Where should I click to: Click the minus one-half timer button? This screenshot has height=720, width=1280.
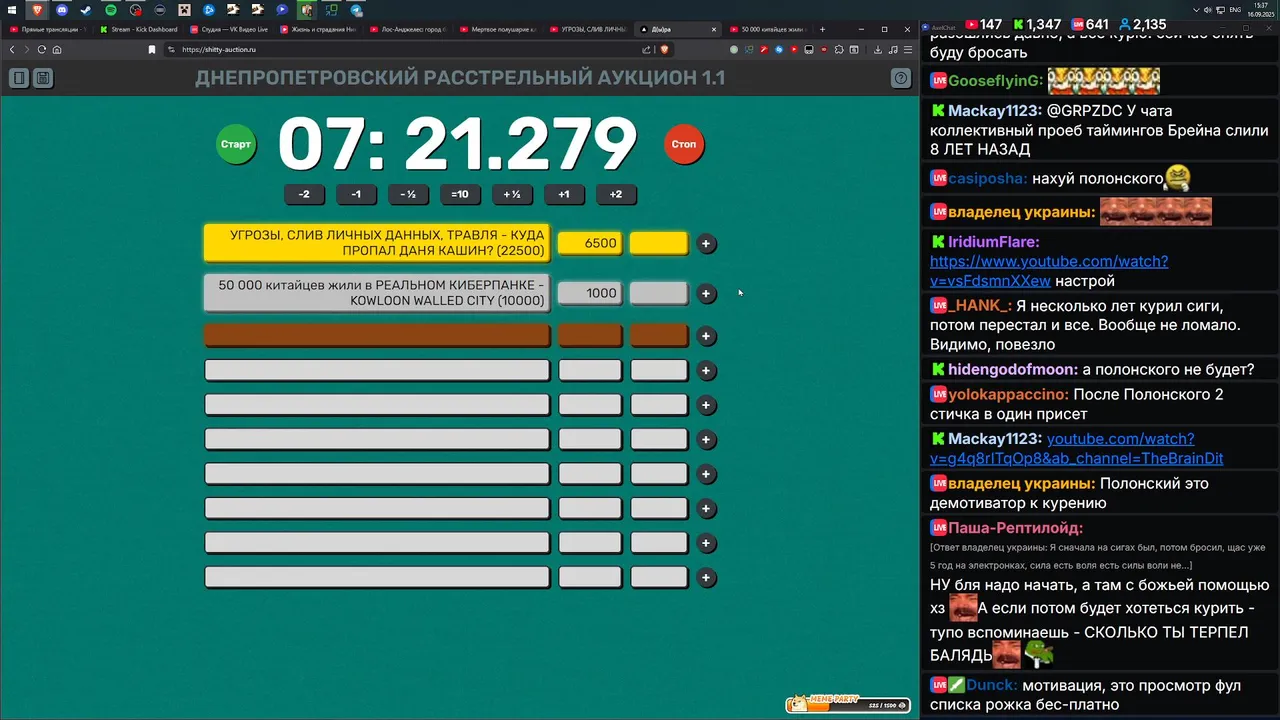[408, 194]
